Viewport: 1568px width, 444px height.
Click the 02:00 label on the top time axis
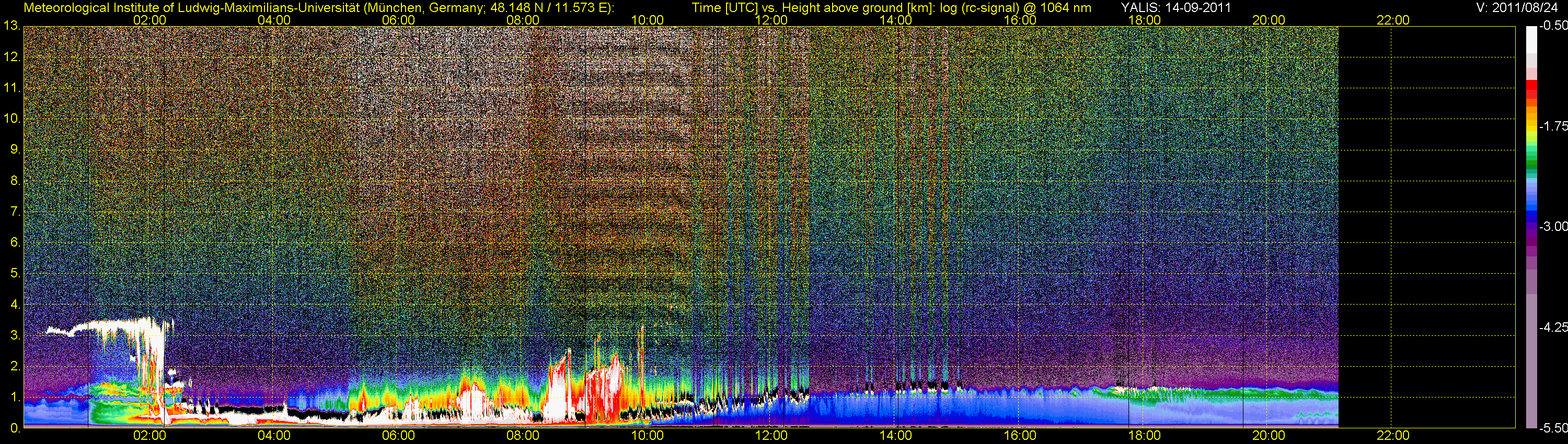(x=149, y=20)
